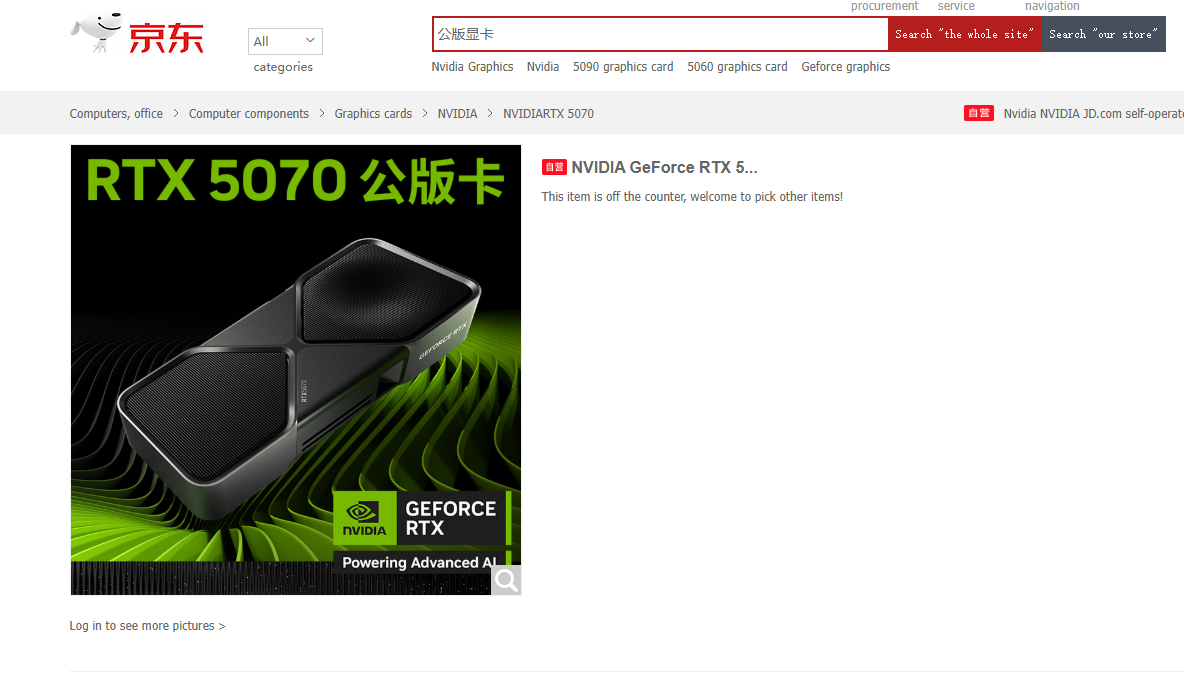The width and height of the screenshot is (1184, 683).
Task: Click the Nvidia Graphics hot search link
Action: tap(472, 66)
